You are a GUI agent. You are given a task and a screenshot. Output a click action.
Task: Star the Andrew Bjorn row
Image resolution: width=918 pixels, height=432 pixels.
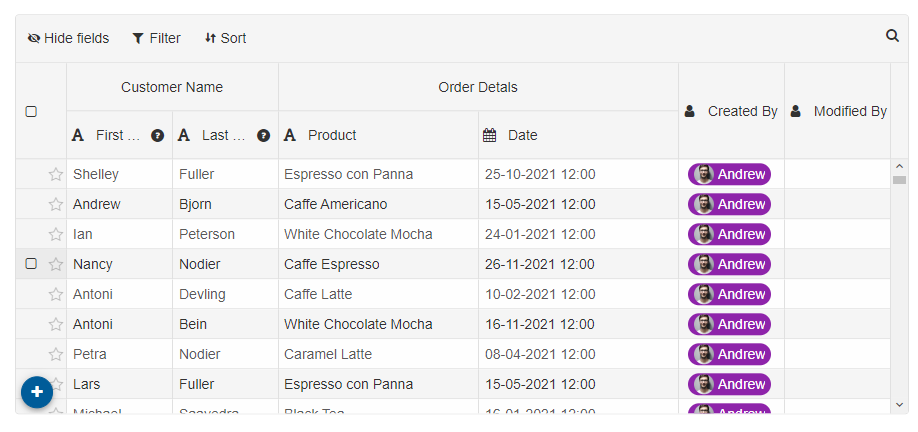(56, 204)
